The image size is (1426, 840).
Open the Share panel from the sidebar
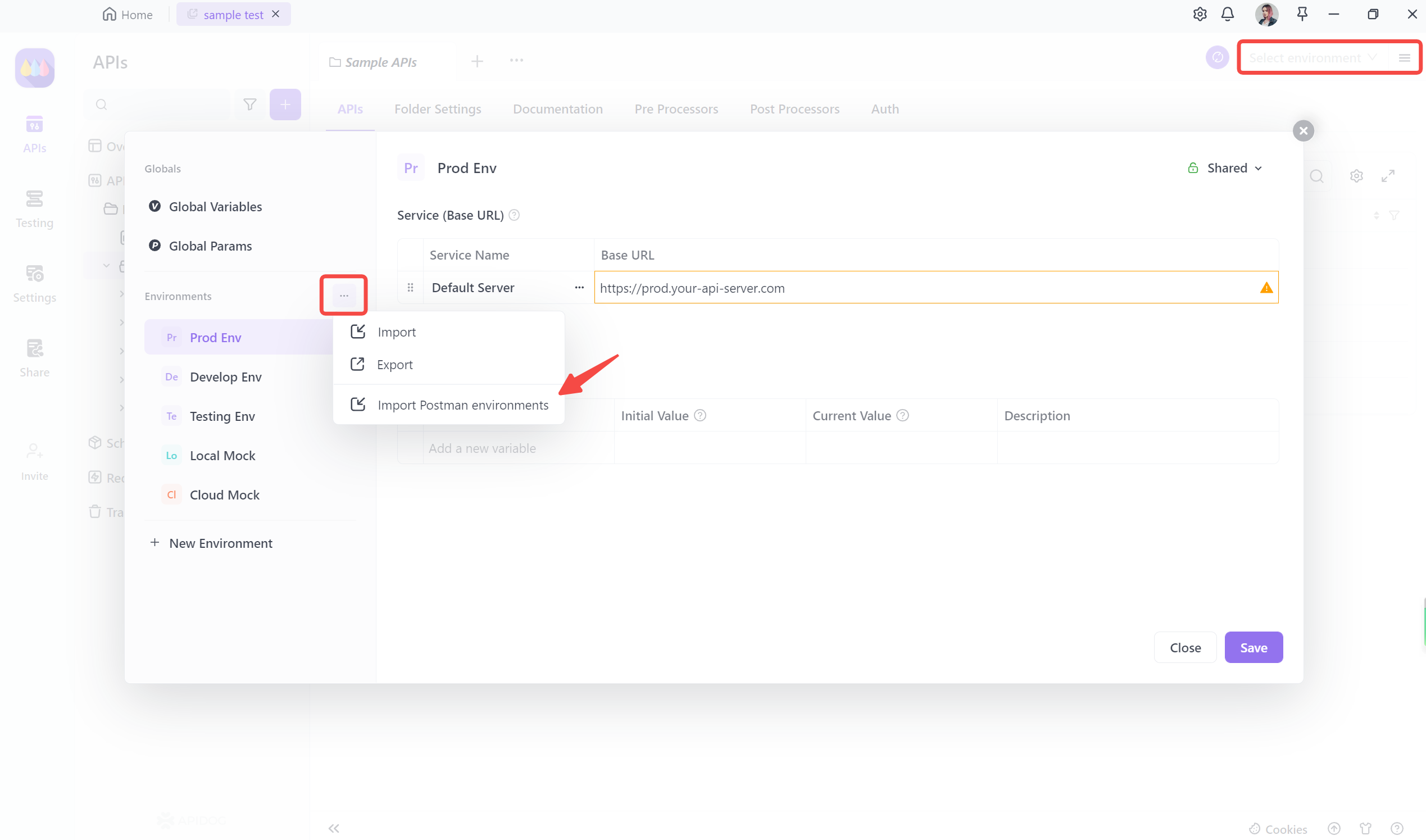tap(34, 357)
